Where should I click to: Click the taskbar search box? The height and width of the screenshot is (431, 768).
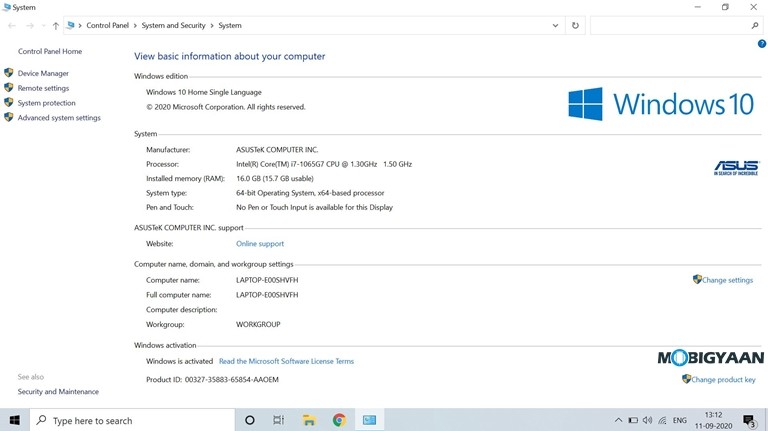click(x=133, y=420)
